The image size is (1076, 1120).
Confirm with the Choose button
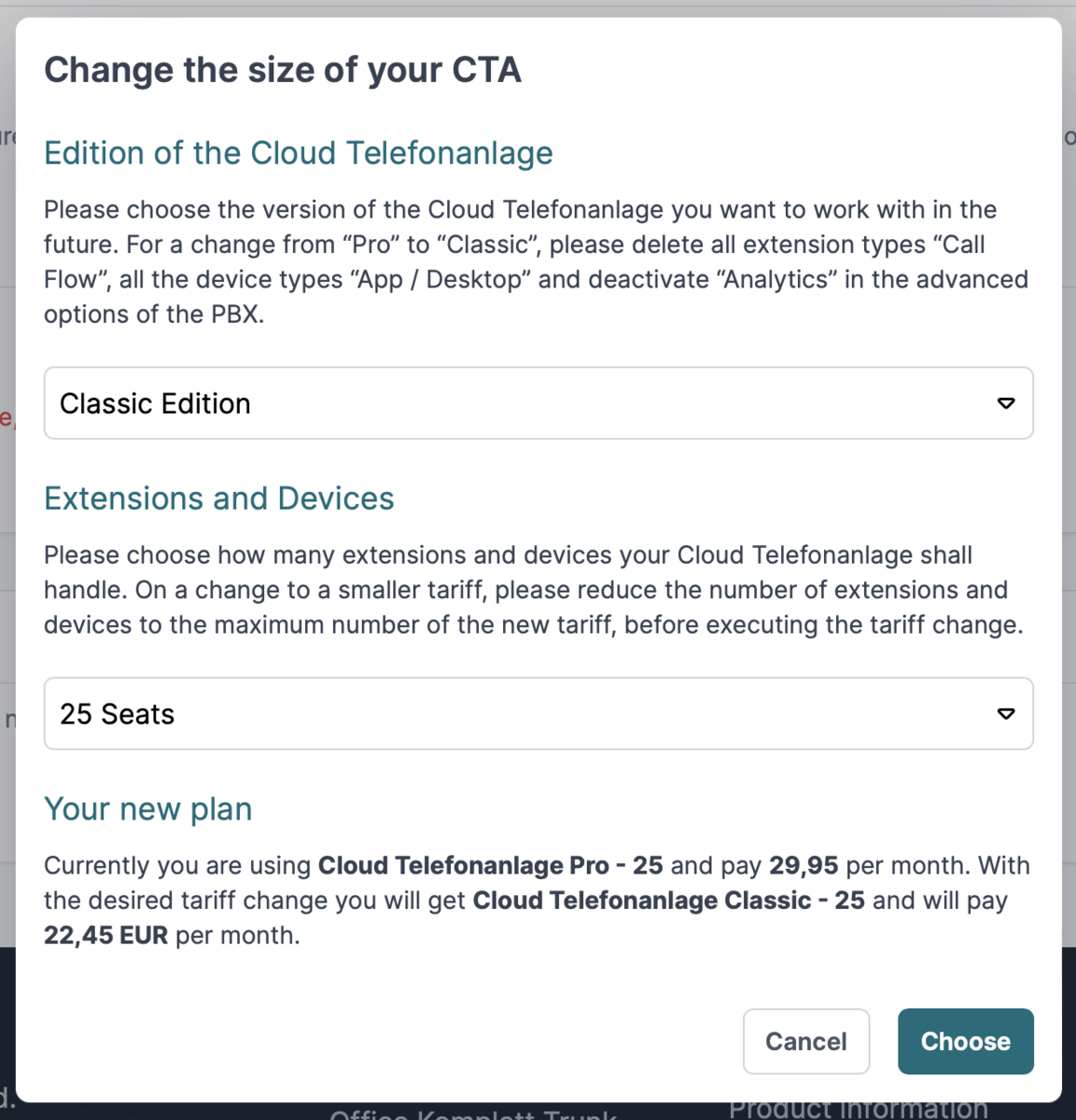pyautogui.click(x=966, y=1042)
